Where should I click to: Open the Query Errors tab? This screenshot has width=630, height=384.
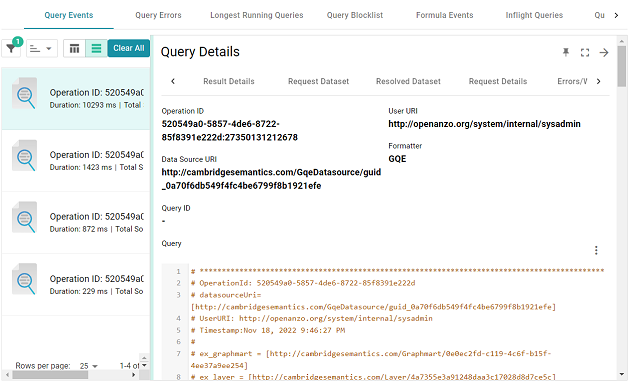pos(158,15)
